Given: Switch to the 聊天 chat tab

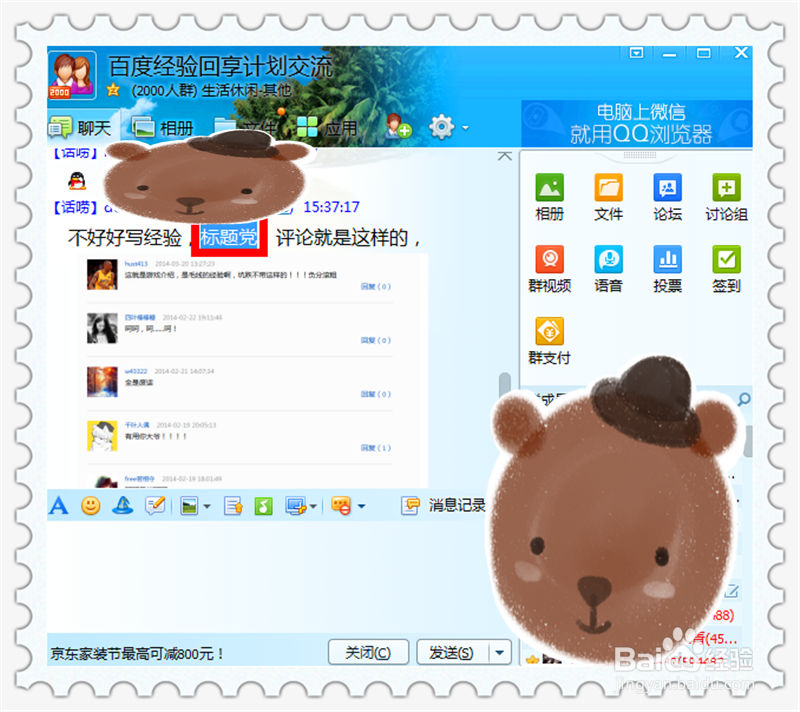Looking at the screenshot, I should click(x=80, y=128).
